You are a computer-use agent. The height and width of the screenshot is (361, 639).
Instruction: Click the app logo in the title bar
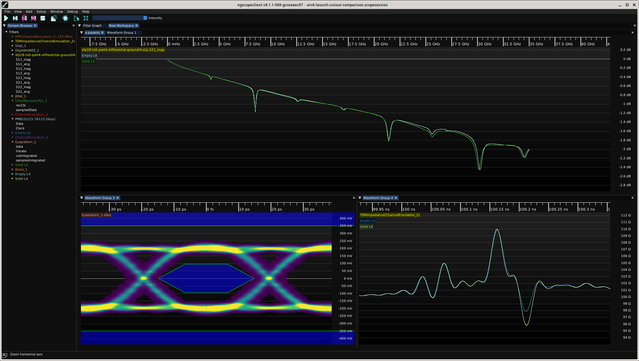tap(4, 4)
